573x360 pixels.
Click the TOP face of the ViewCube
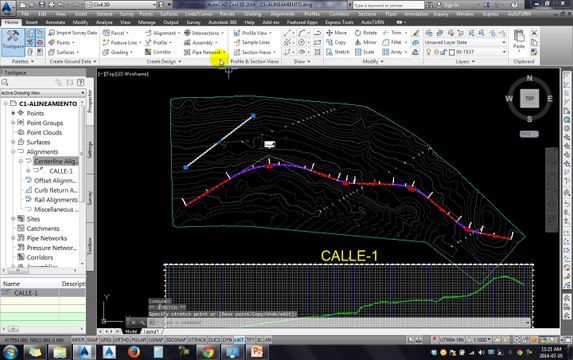point(530,98)
